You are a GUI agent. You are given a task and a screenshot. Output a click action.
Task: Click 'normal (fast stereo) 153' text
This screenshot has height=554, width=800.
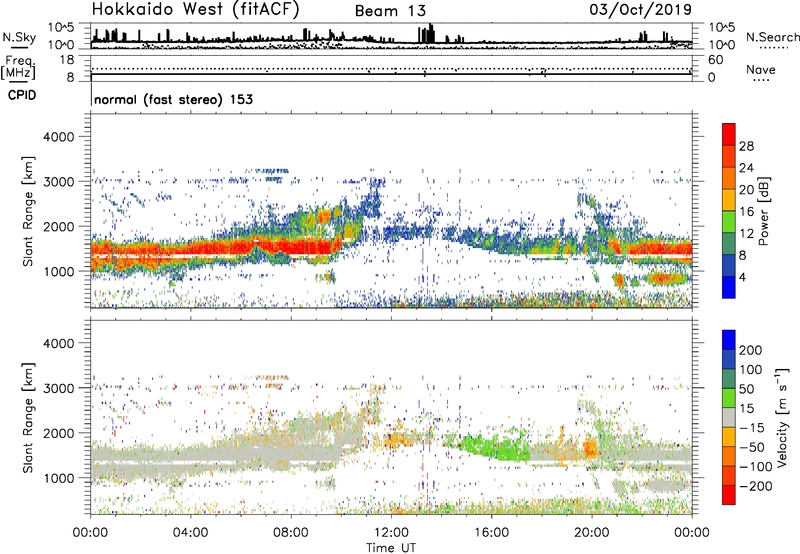173,99
